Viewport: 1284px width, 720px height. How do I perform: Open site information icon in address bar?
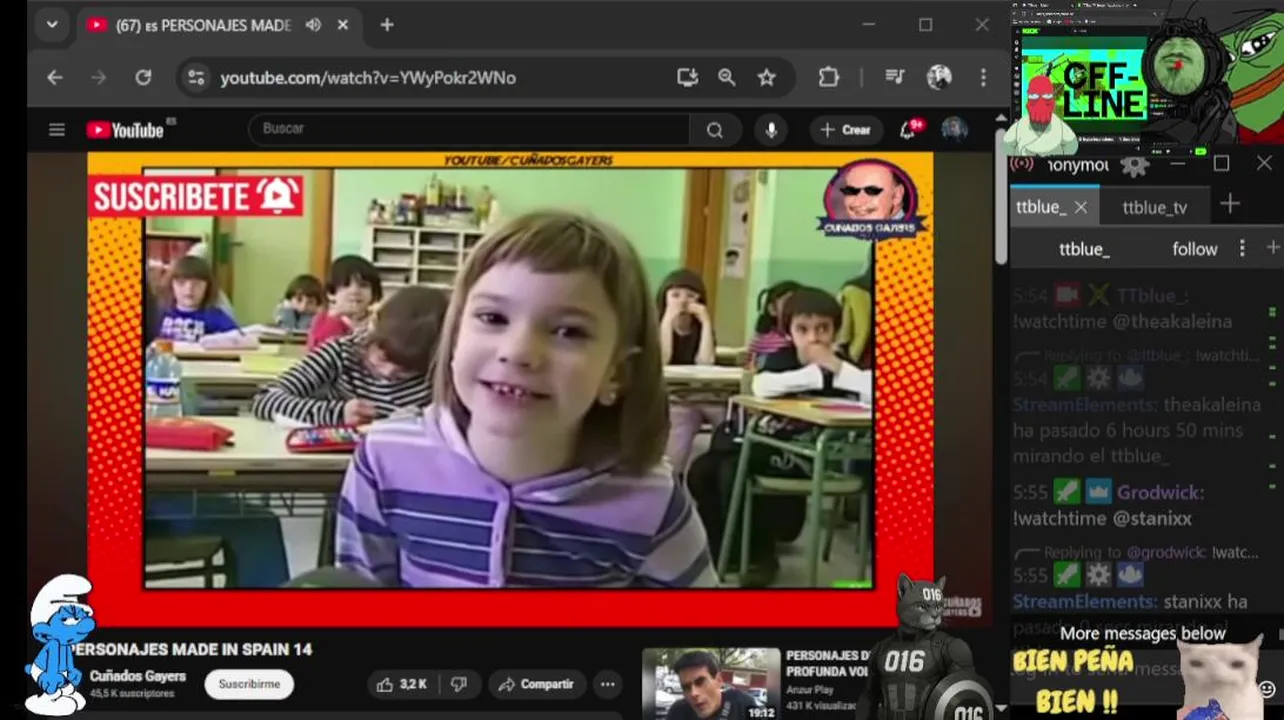196,77
